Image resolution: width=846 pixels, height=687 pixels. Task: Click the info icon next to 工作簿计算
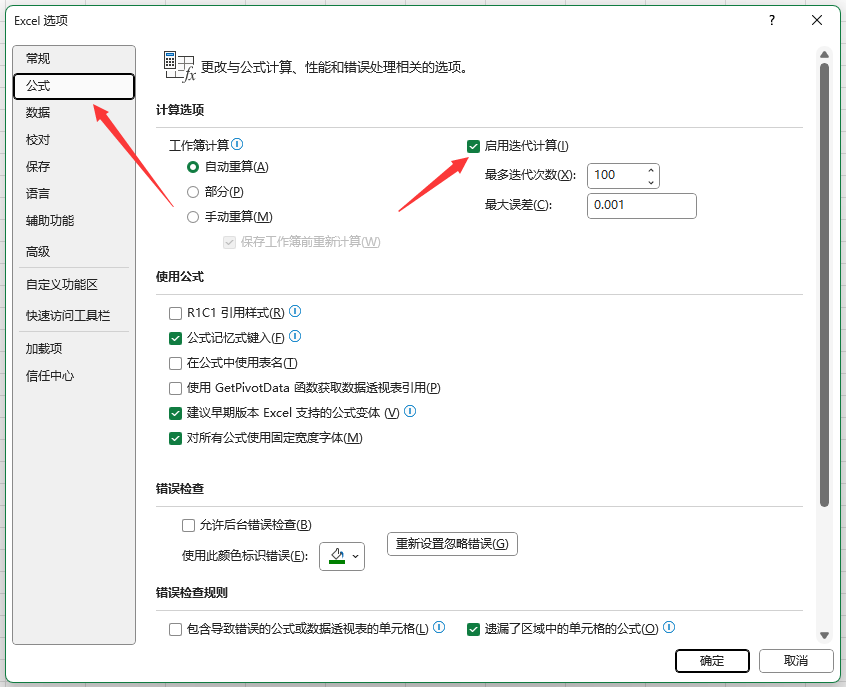[x=237, y=144]
